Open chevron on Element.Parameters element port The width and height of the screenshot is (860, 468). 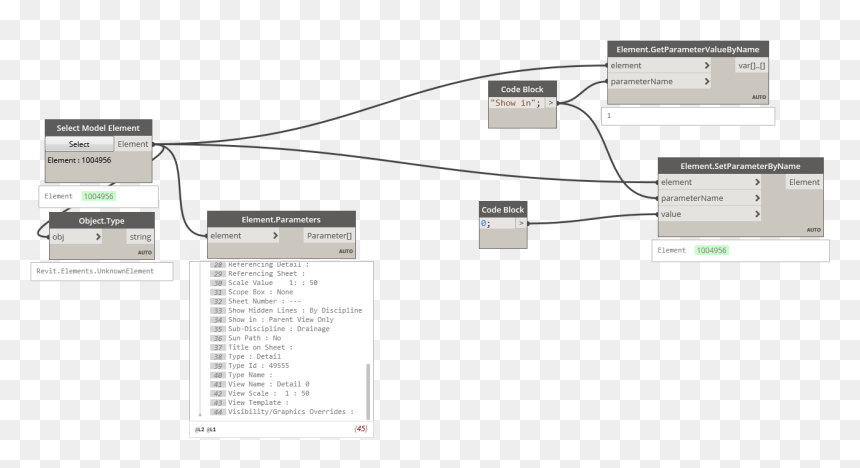coord(275,236)
